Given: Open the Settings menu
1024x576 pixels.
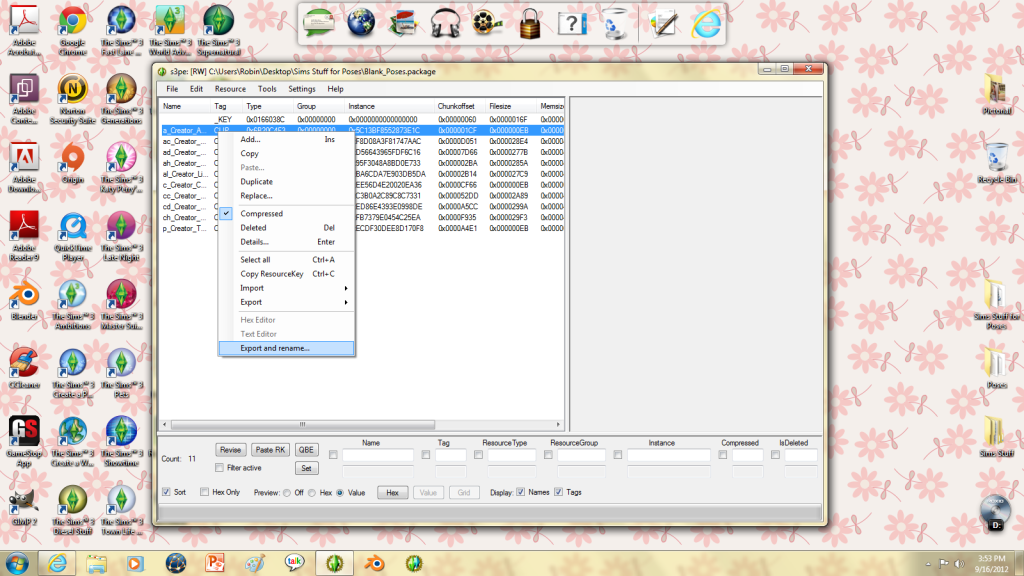Looking at the screenshot, I should (x=302, y=89).
